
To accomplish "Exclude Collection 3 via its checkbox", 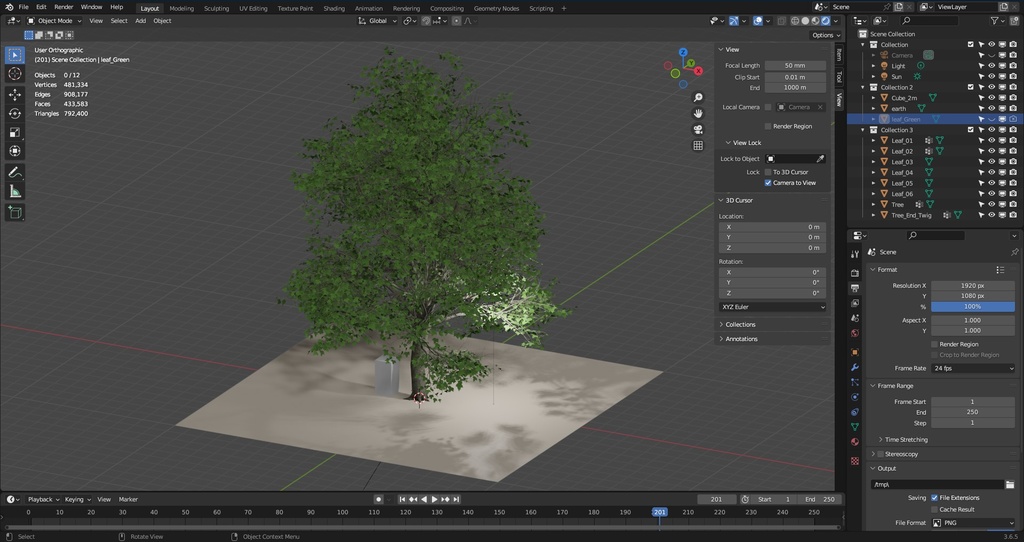I will pyautogui.click(x=970, y=130).
